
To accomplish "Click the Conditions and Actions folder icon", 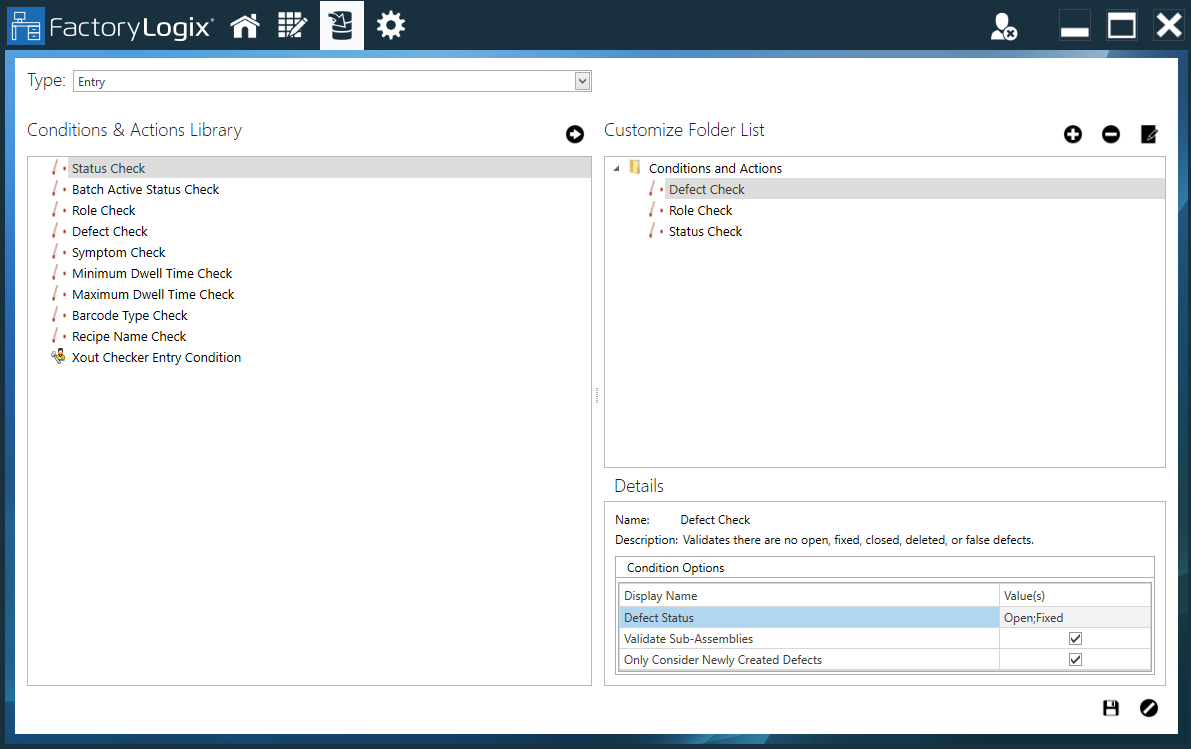I will [x=635, y=168].
